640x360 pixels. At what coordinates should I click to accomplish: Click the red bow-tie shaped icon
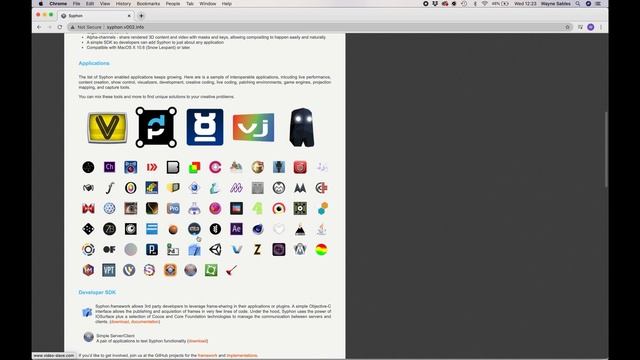88,209
